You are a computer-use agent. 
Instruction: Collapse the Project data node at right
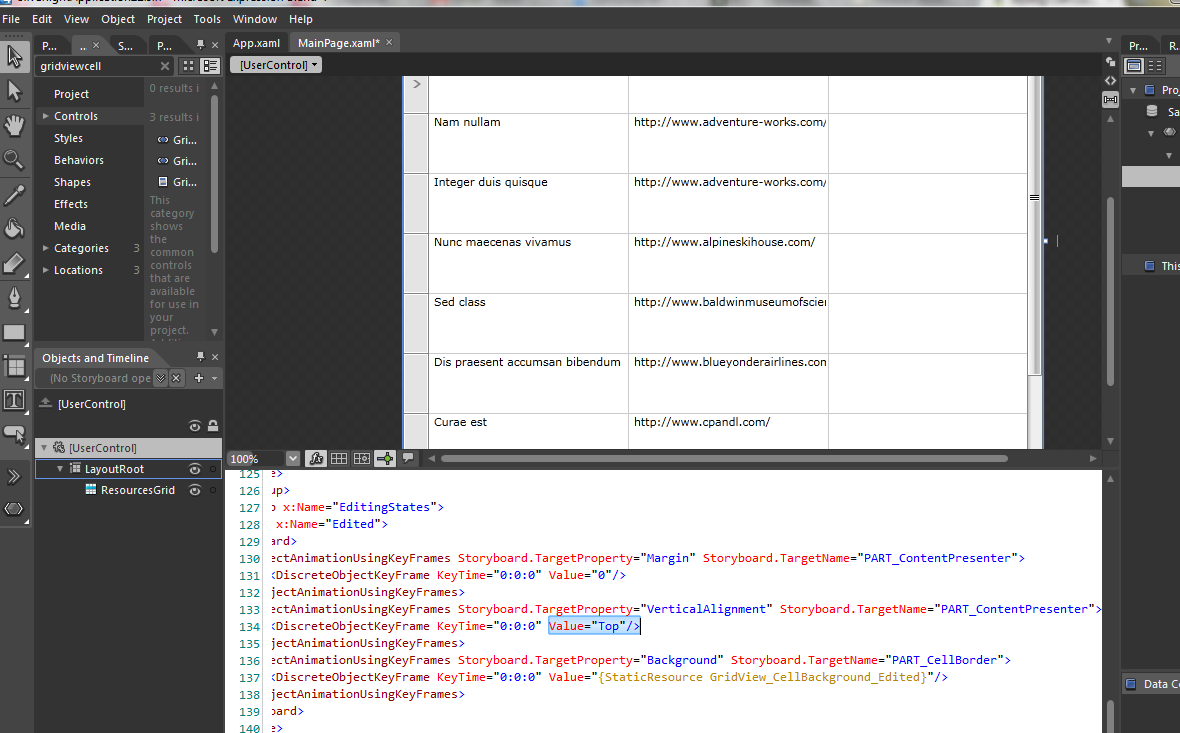(1133, 90)
